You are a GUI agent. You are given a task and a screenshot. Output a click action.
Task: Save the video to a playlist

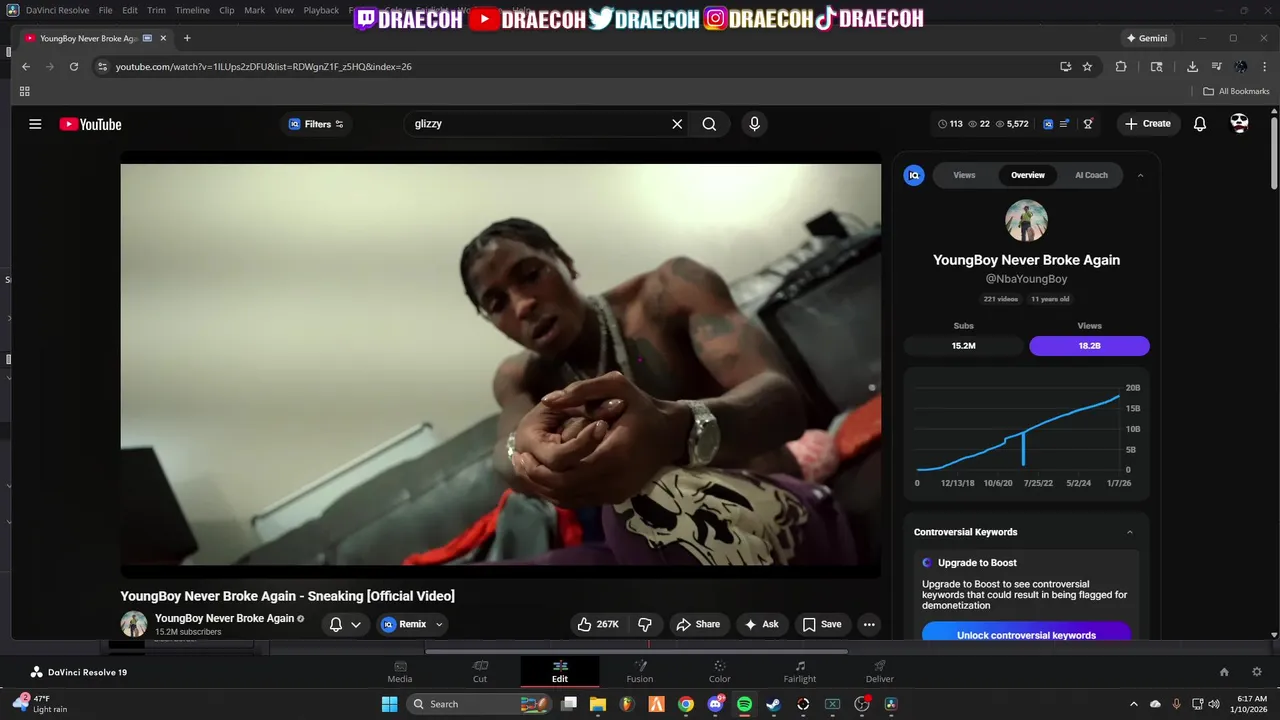pos(822,624)
